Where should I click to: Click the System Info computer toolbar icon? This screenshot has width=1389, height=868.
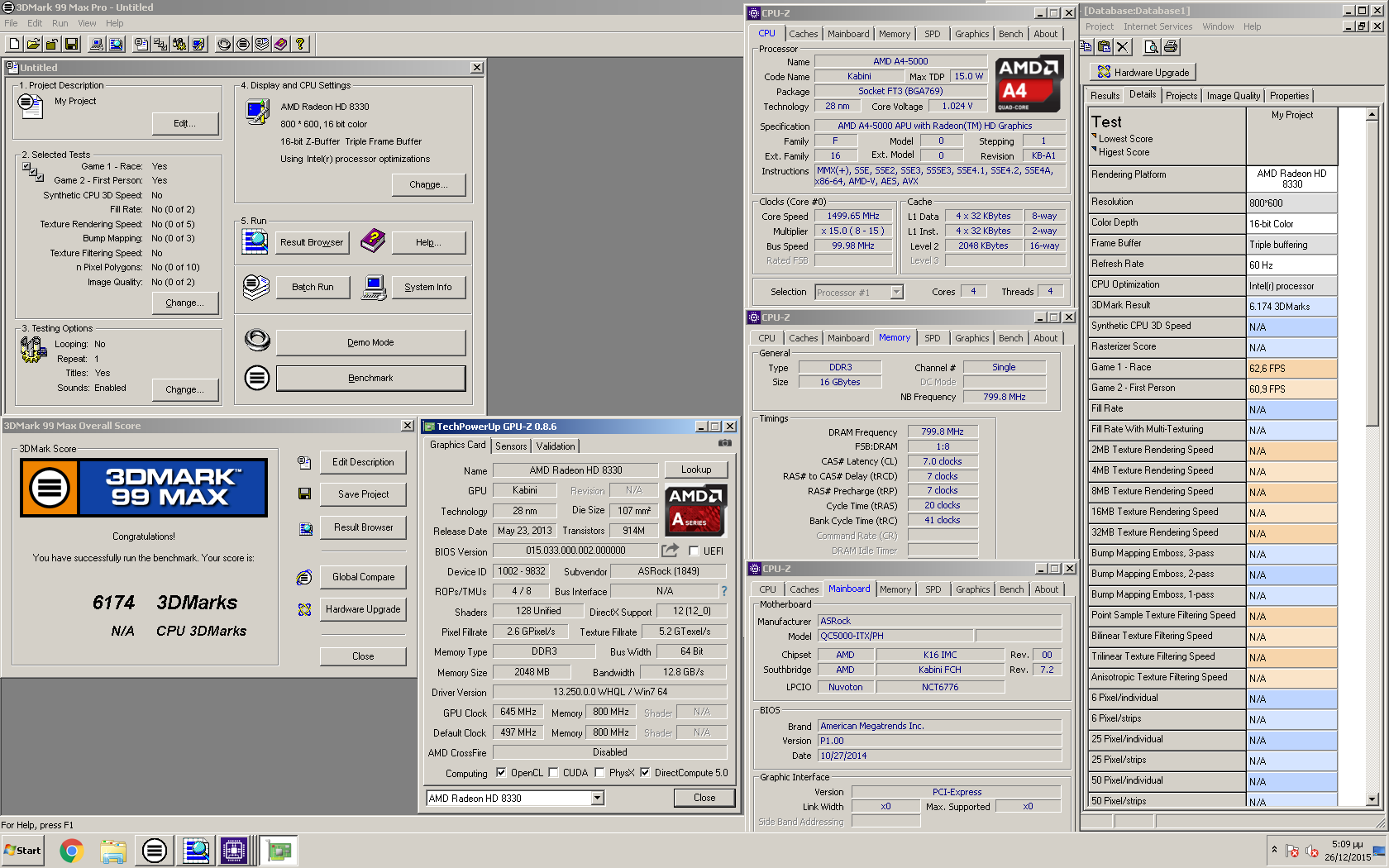(x=98, y=44)
